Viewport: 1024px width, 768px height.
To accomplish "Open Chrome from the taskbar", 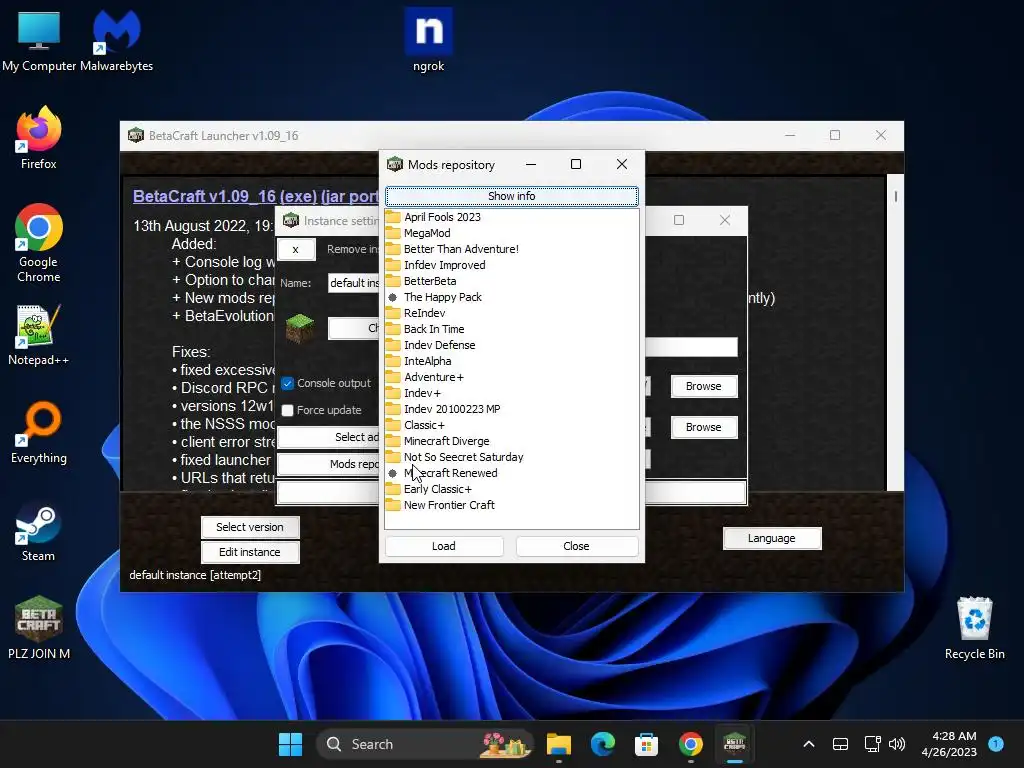I will click(x=690, y=744).
